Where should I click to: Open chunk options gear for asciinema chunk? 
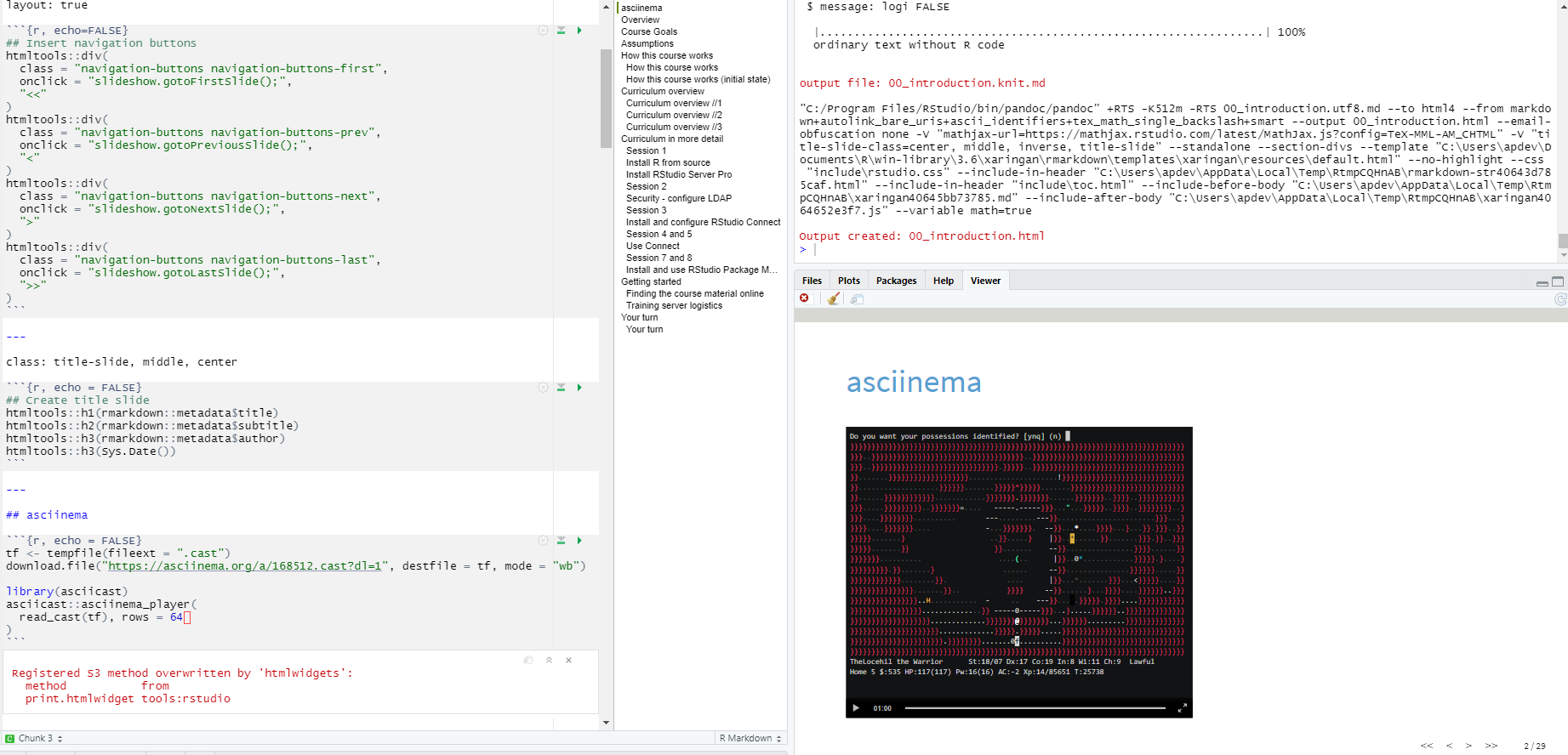(543, 541)
